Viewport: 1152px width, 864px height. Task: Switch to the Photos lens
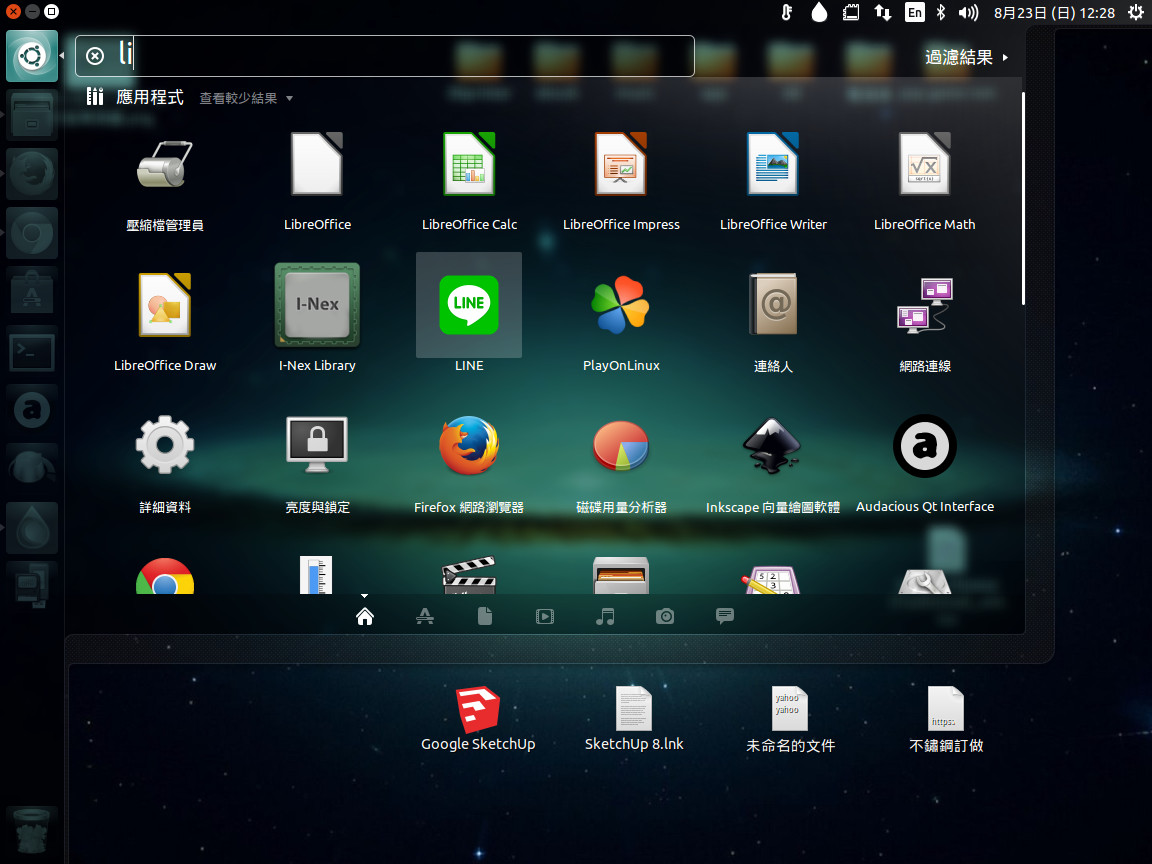pyautogui.click(x=665, y=616)
